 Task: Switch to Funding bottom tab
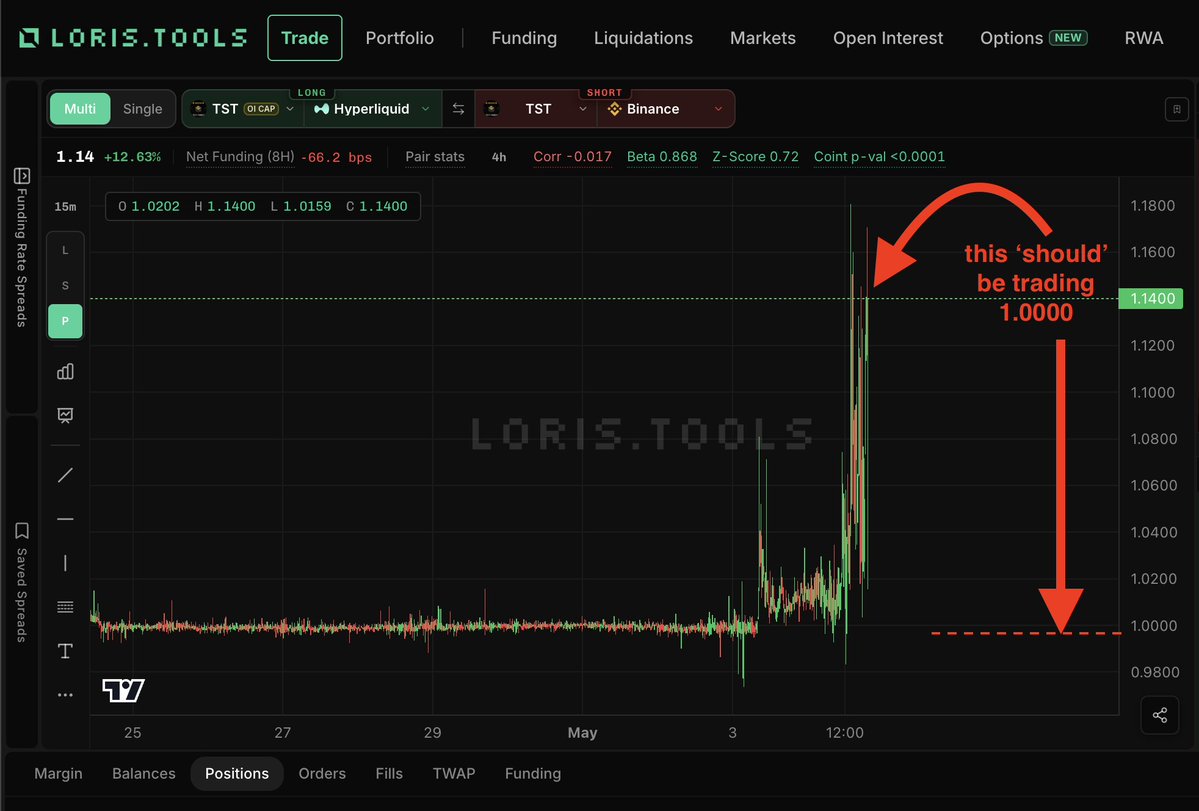[533, 774]
